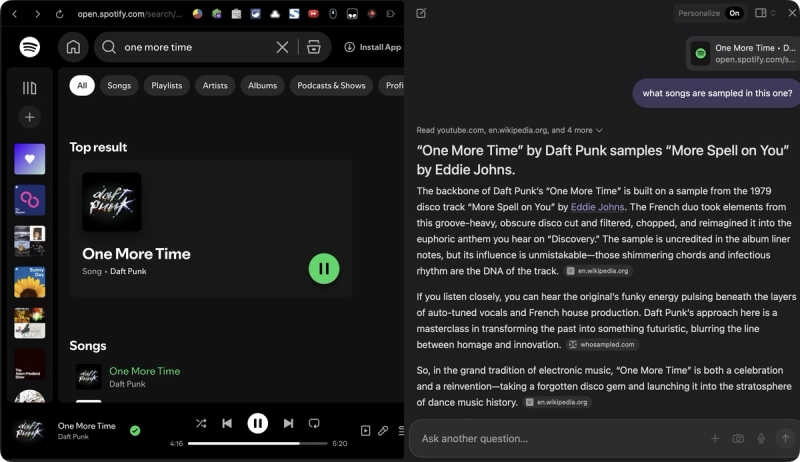Click the top result Daft Punk album art
The image size is (800, 462).
[x=112, y=202]
